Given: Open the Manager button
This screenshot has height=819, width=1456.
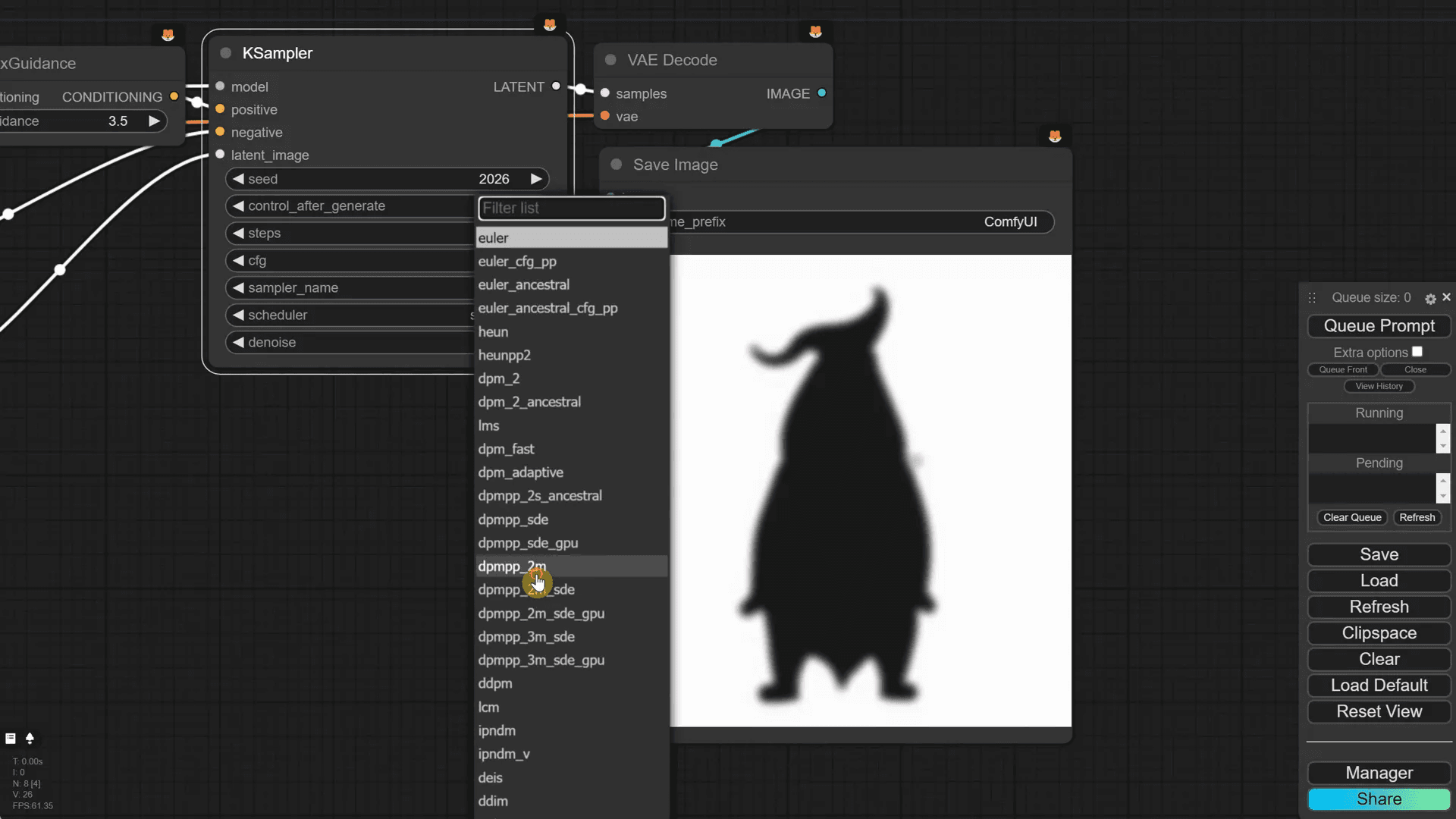Looking at the screenshot, I should pos(1379,773).
